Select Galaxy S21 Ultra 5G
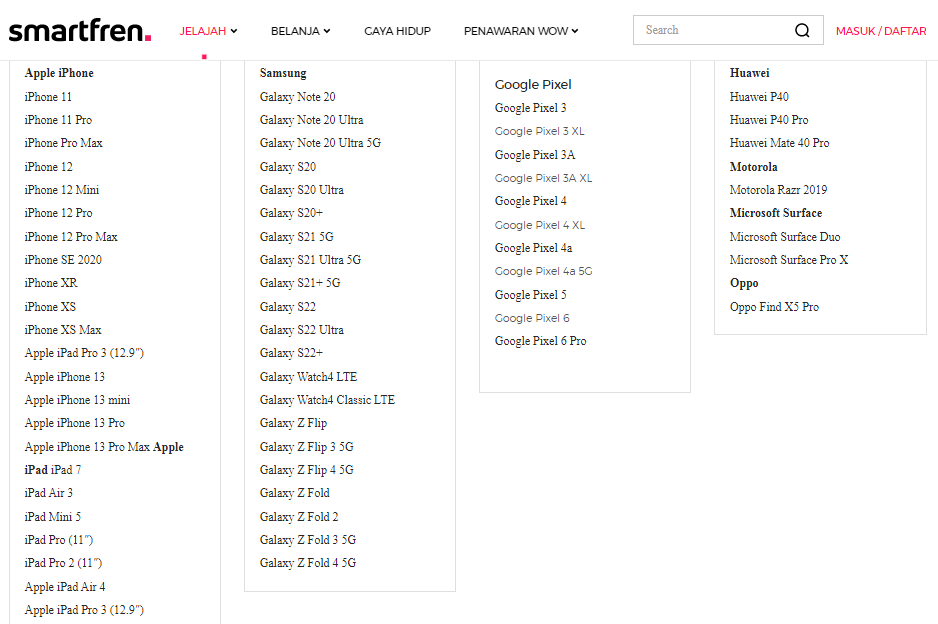938x624 pixels. tap(310, 260)
